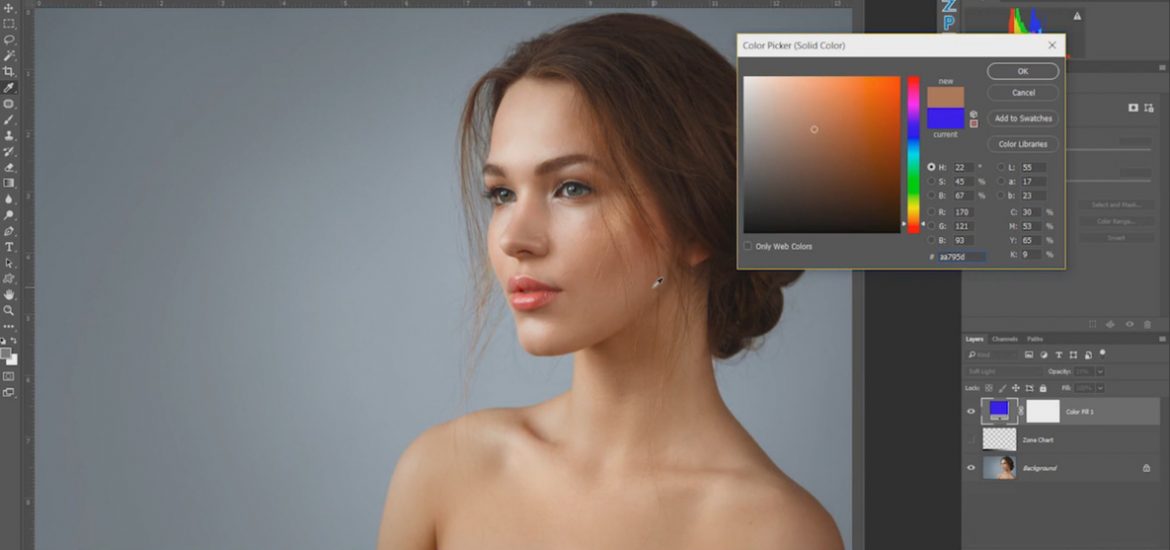
Task: Select the Magic Wand tool
Action: [x=9, y=56]
